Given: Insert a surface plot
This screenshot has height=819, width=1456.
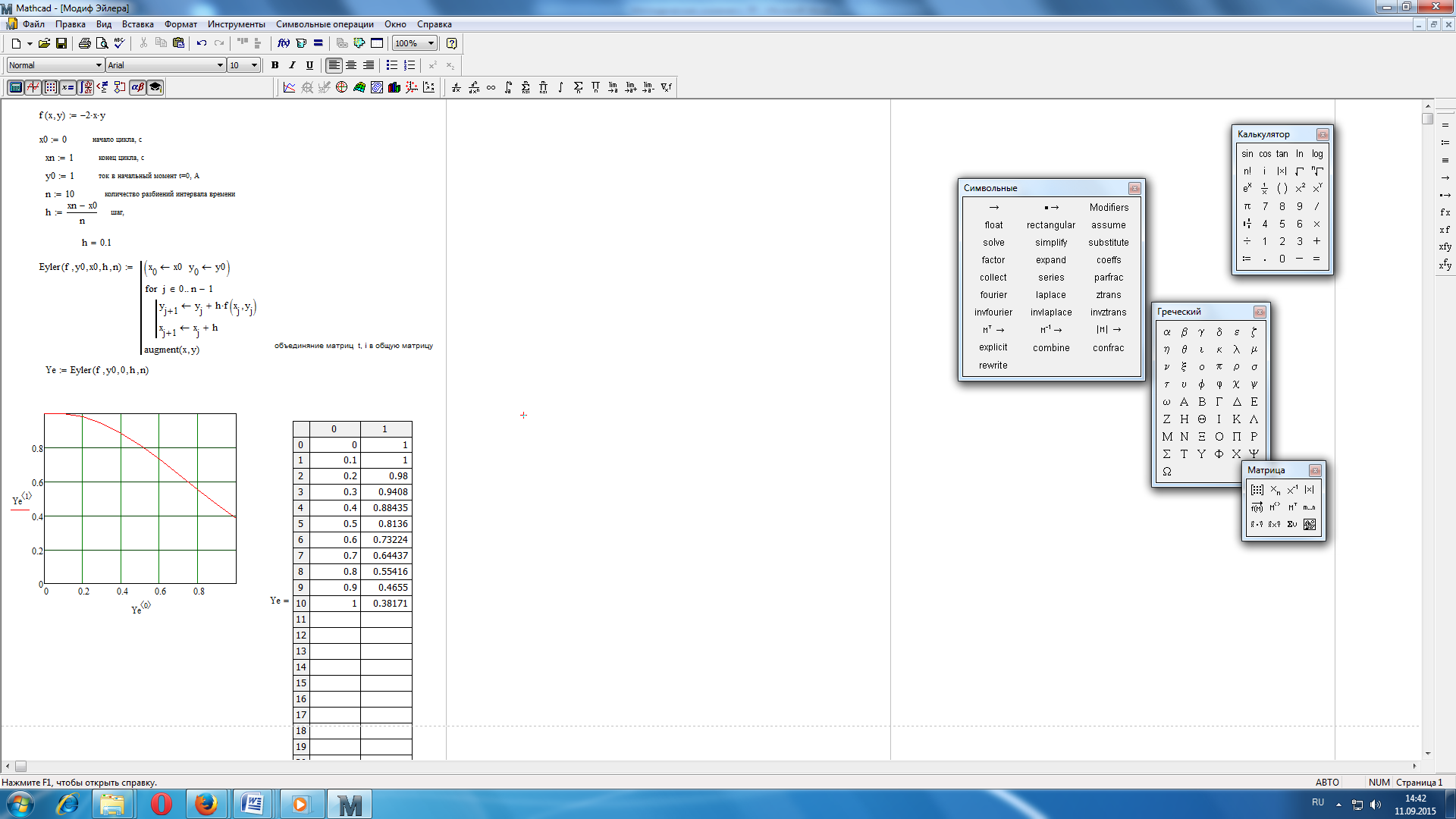Looking at the screenshot, I should tap(359, 87).
